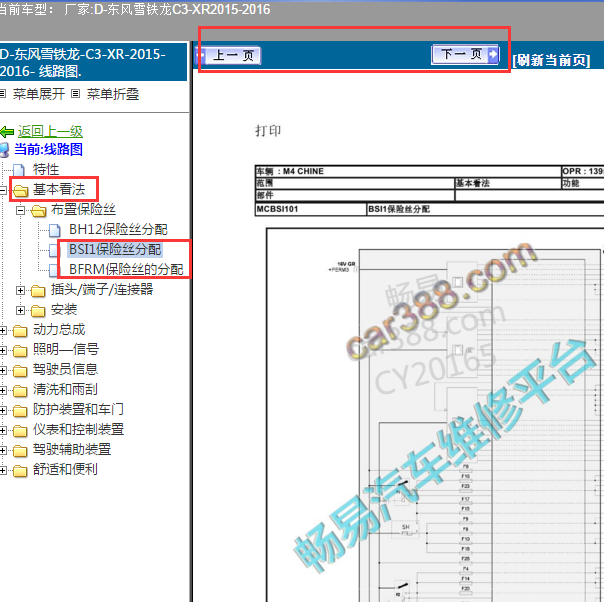
Task: Click the 当前:线路图 heading
Action: pos(48,149)
